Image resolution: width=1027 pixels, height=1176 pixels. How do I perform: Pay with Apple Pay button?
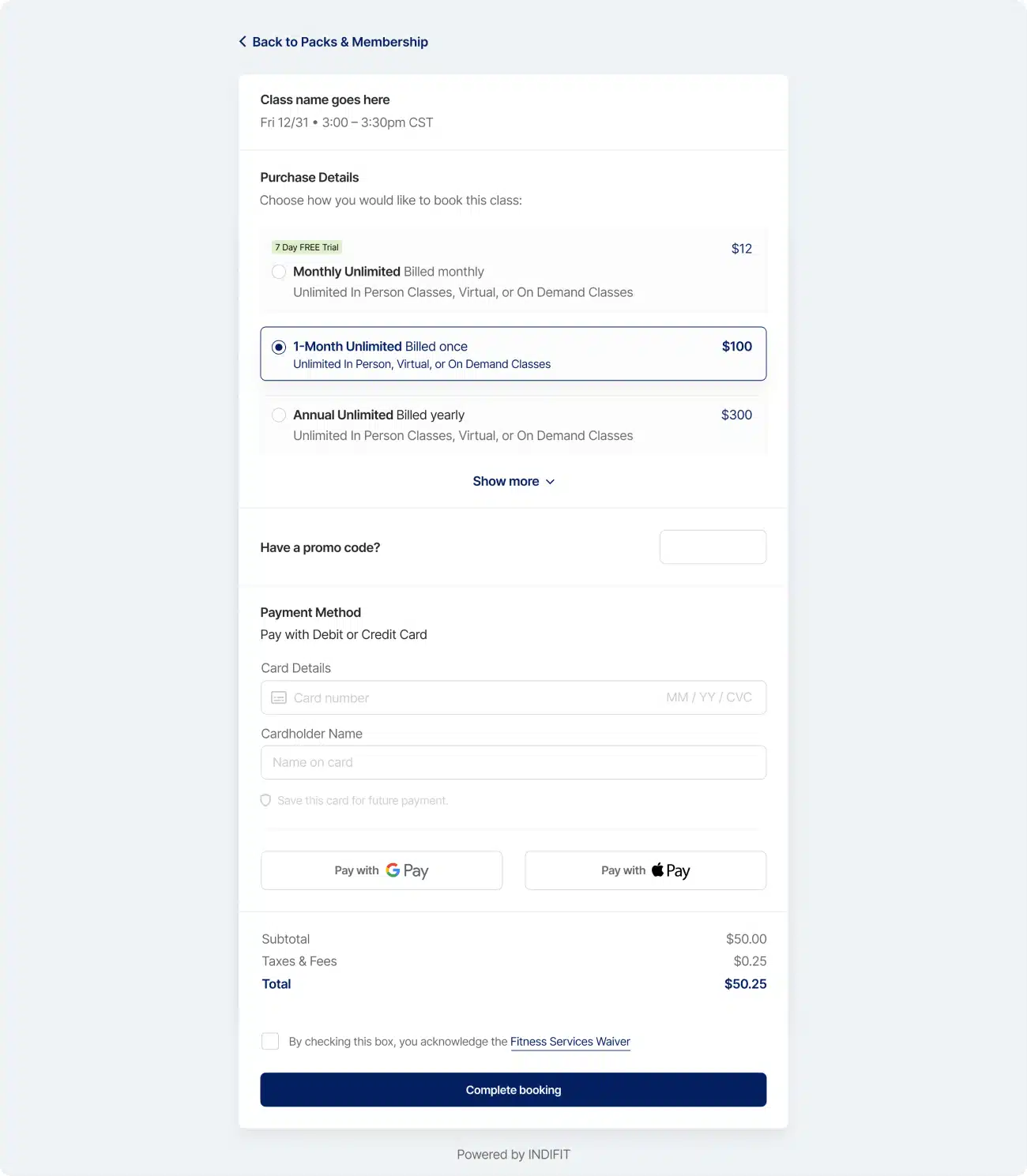(x=645, y=870)
